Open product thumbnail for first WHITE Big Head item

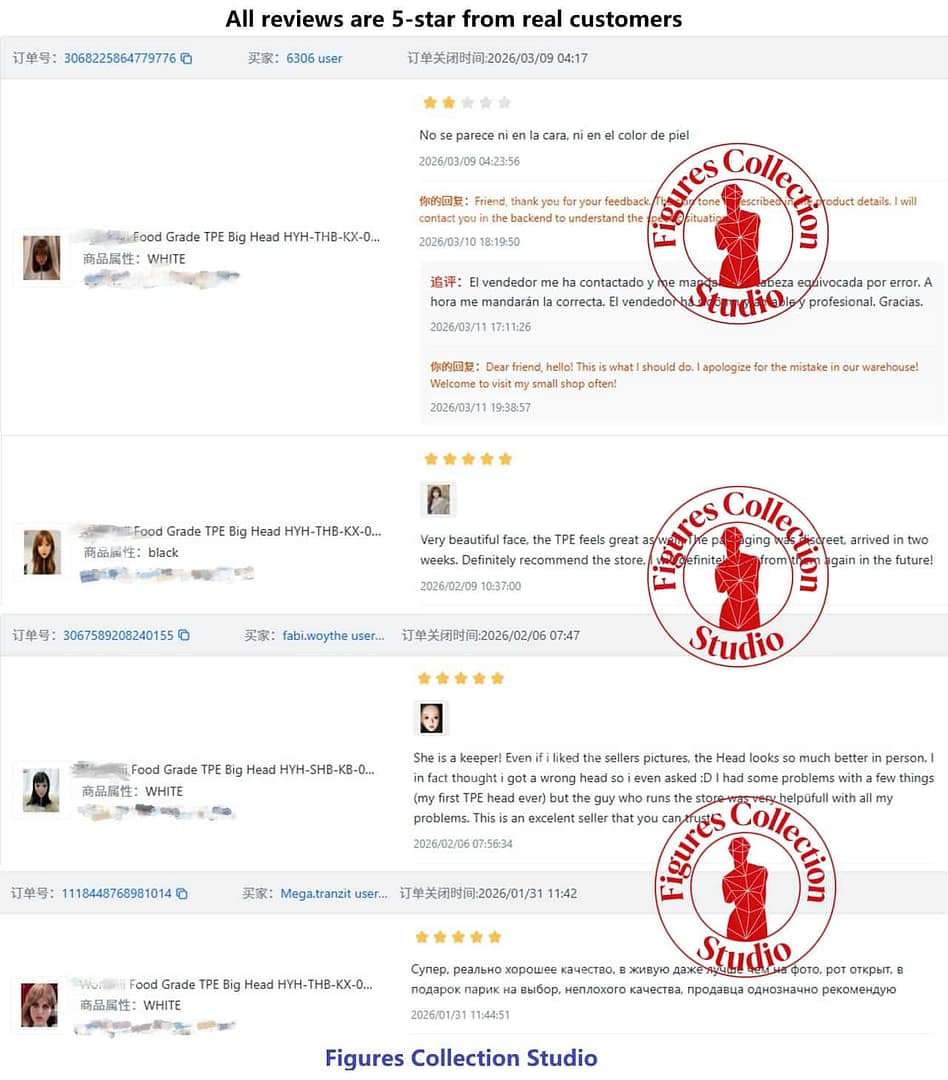(x=41, y=257)
